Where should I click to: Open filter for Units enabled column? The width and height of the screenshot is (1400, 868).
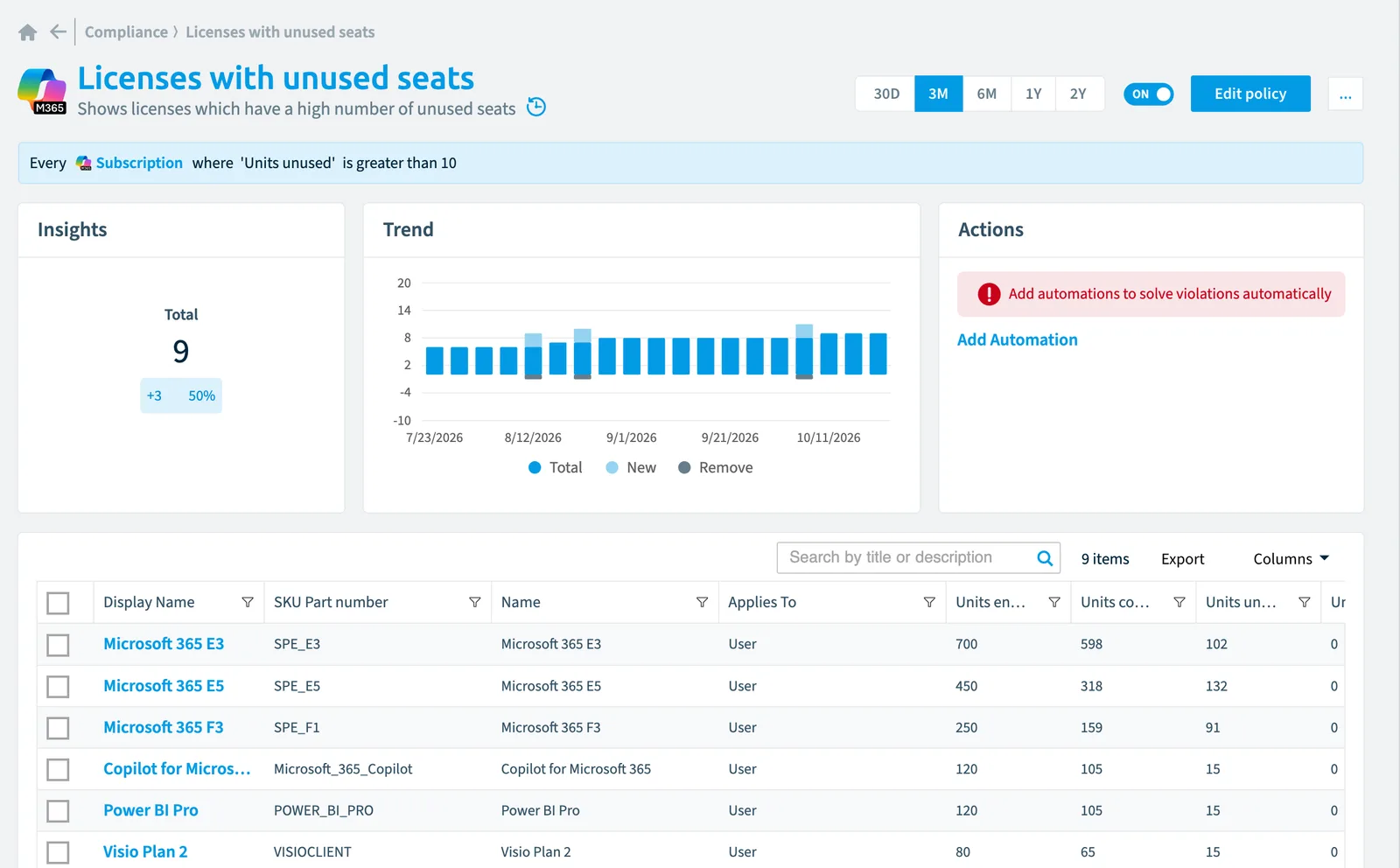pyautogui.click(x=1054, y=602)
